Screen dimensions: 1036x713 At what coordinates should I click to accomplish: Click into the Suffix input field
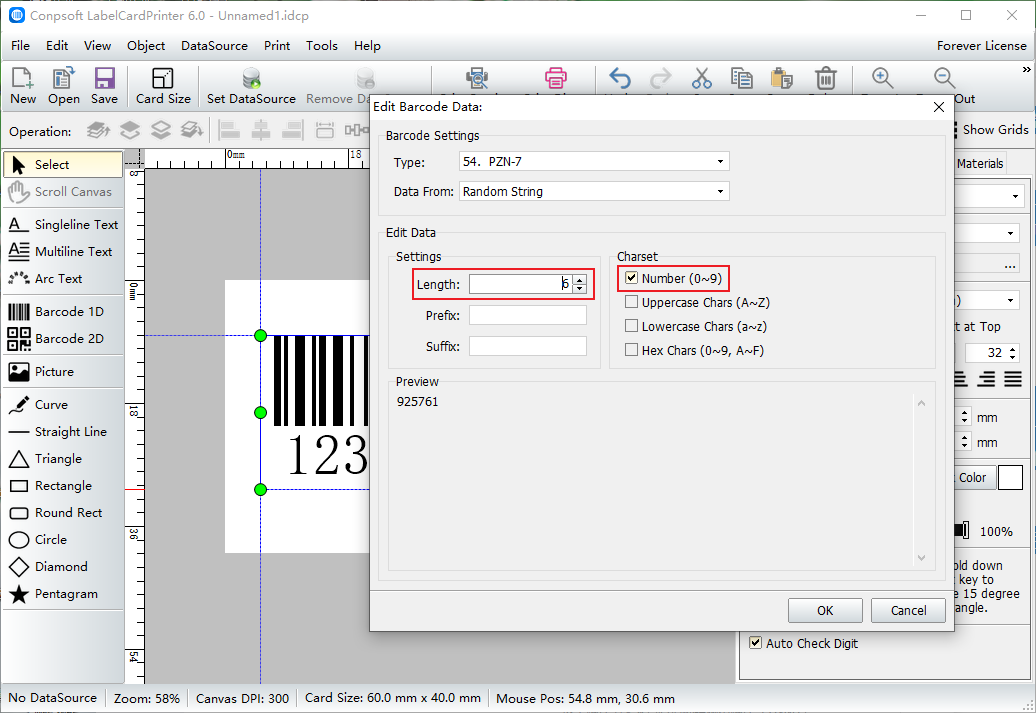click(x=527, y=346)
